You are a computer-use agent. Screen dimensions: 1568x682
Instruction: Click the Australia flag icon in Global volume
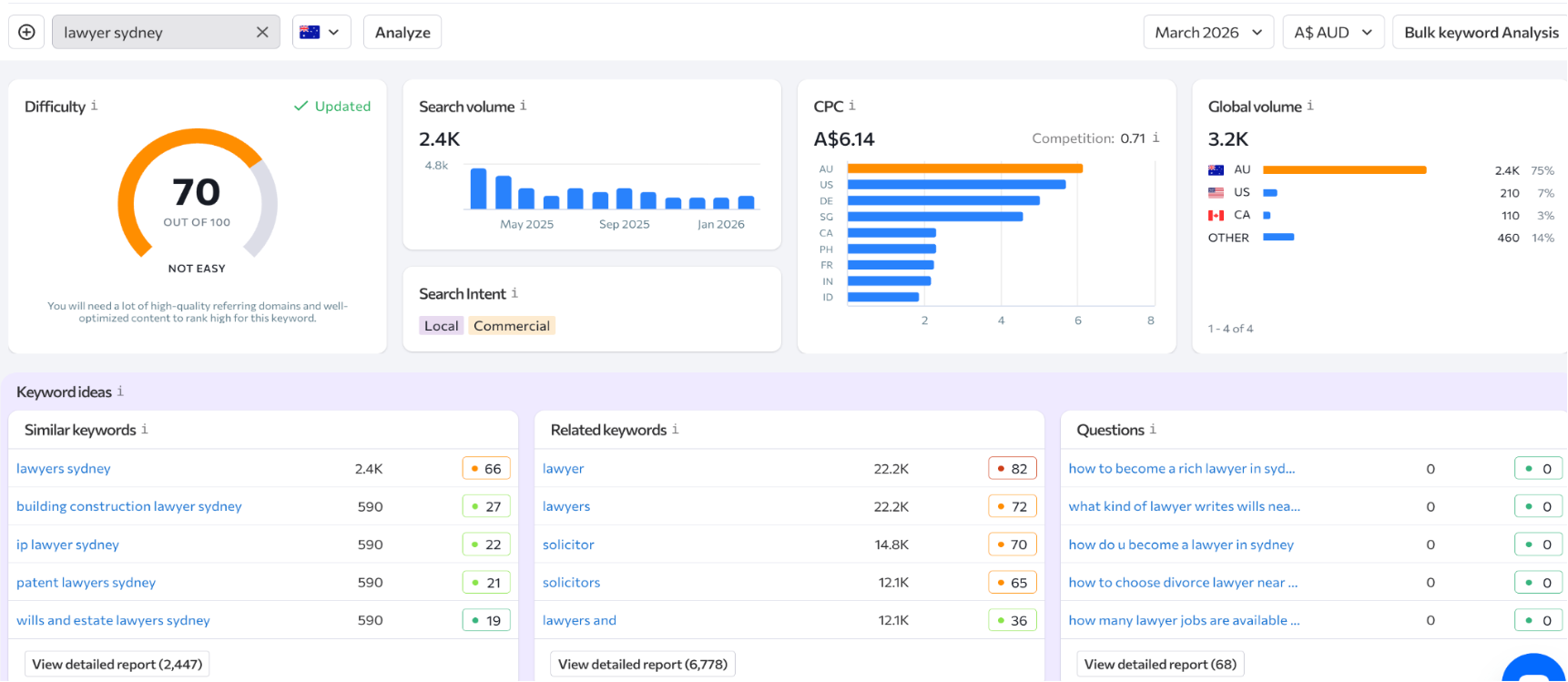pyautogui.click(x=1216, y=170)
